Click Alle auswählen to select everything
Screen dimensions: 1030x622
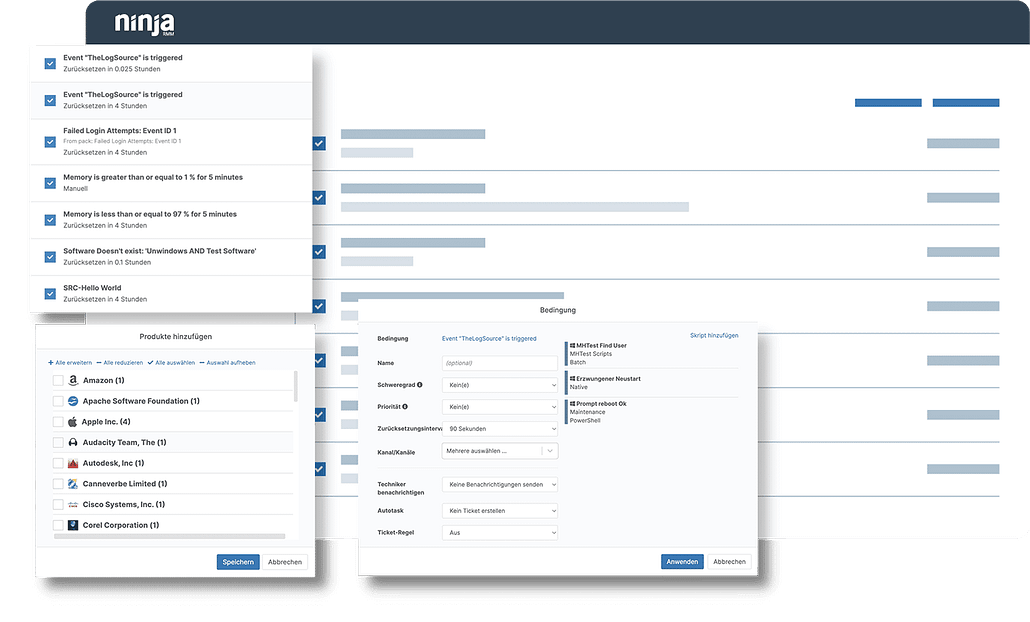[171, 363]
